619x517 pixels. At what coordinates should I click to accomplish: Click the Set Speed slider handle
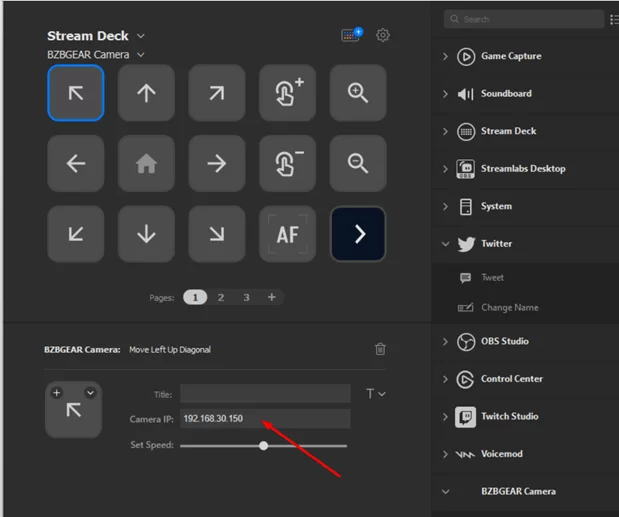[x=263, y=446]
